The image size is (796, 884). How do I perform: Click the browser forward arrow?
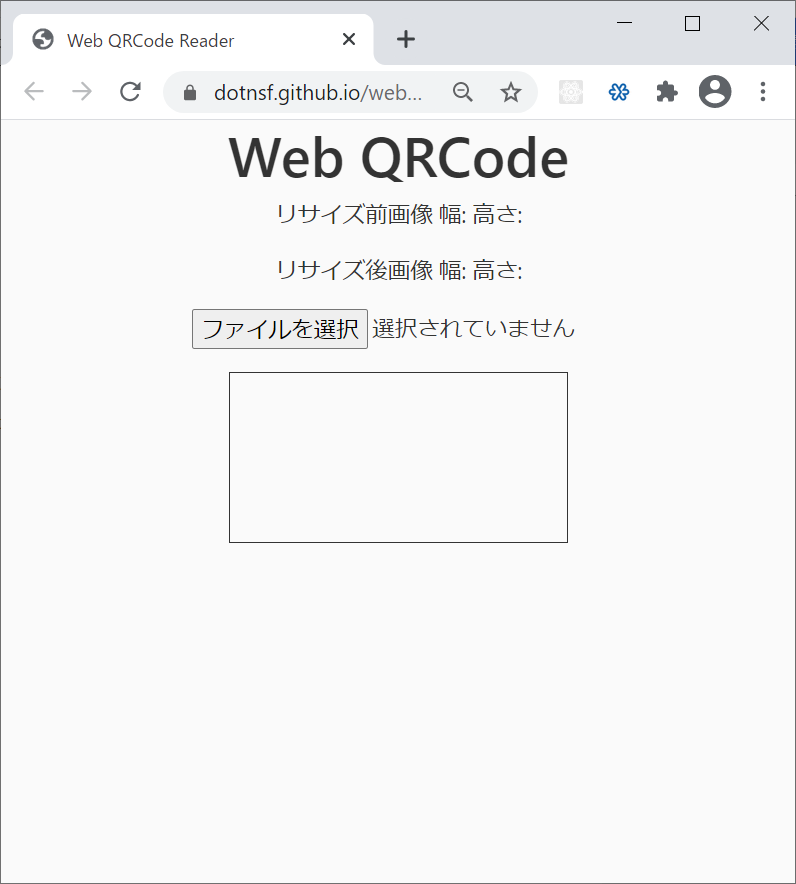tap(82, 91)
